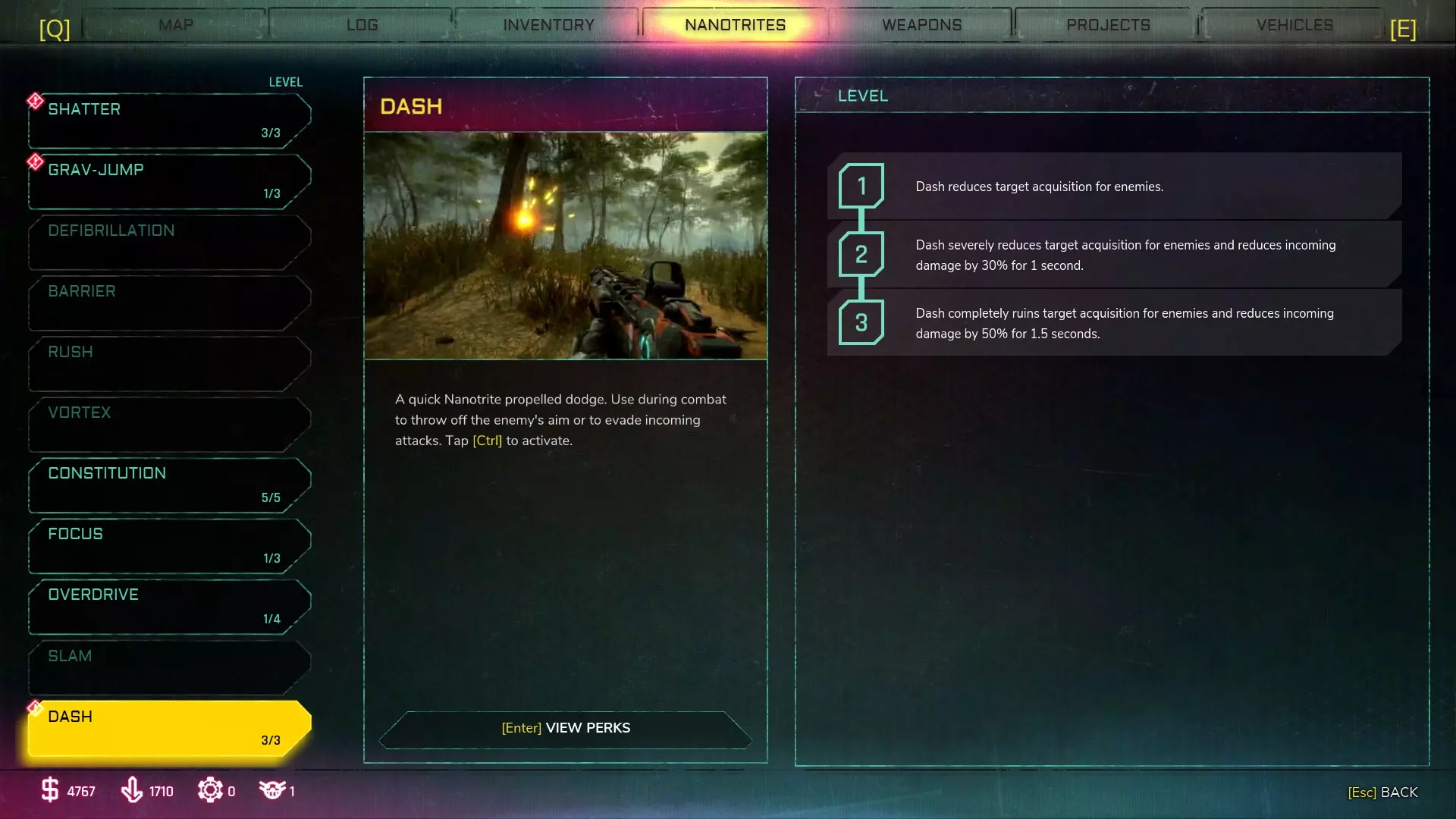Click the Dash gameplay preview image
1456x819 pixels.
click(566, 246)
